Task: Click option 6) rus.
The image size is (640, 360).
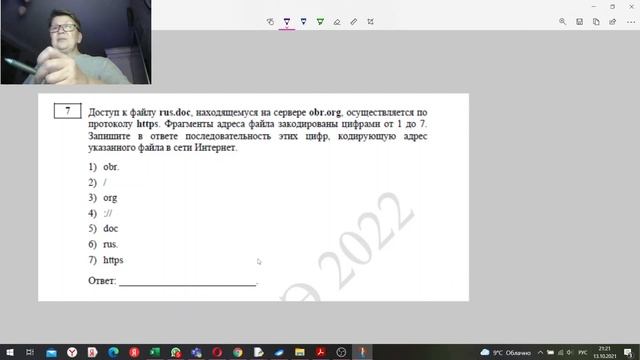Action: 103,244
